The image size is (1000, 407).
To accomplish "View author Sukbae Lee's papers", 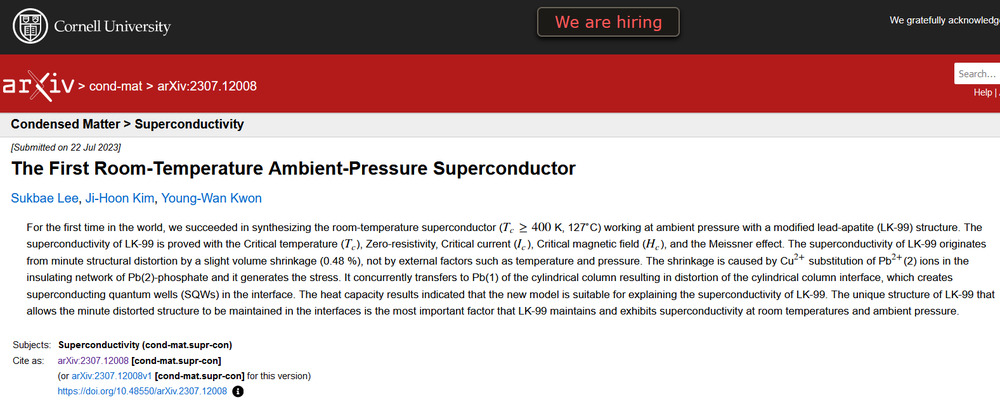I will (45, 198).
